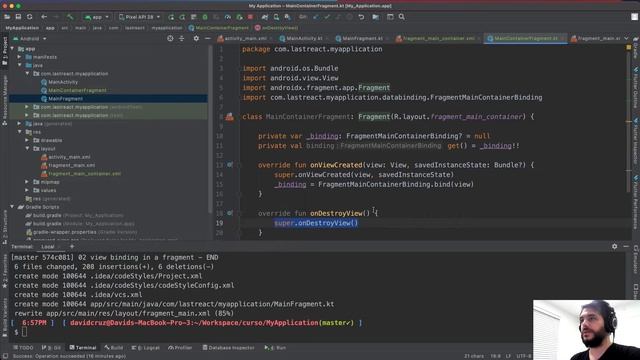Viewport: 640px width, 360px height.
Task: Open the Pixel API 28 device dropdown
Action: (139, 17)
